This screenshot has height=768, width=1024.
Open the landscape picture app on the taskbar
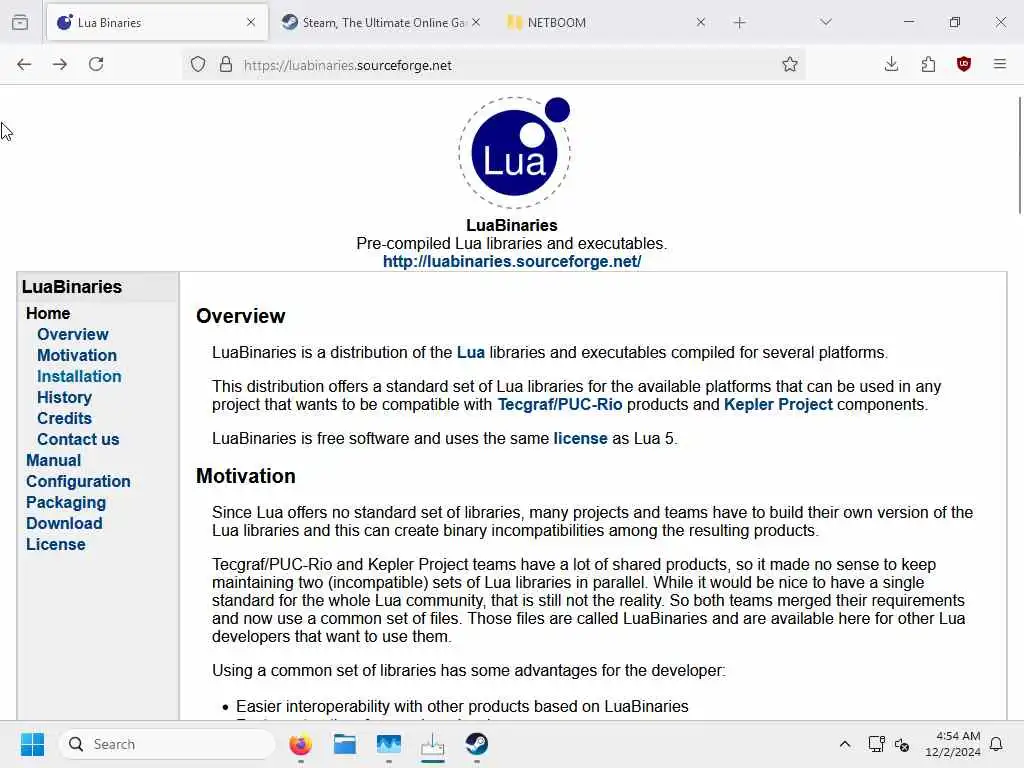[x=389, y=744]
